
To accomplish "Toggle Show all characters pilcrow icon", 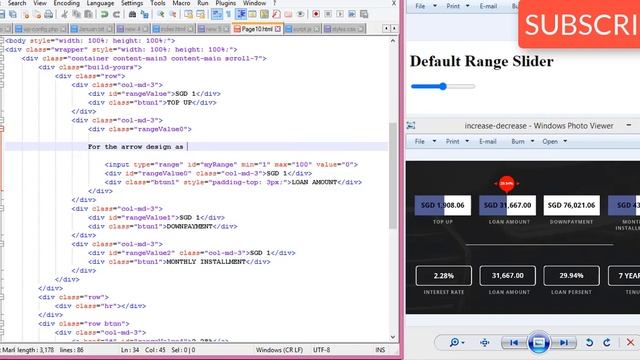I will pyautogui.click(x=229, y=14).
